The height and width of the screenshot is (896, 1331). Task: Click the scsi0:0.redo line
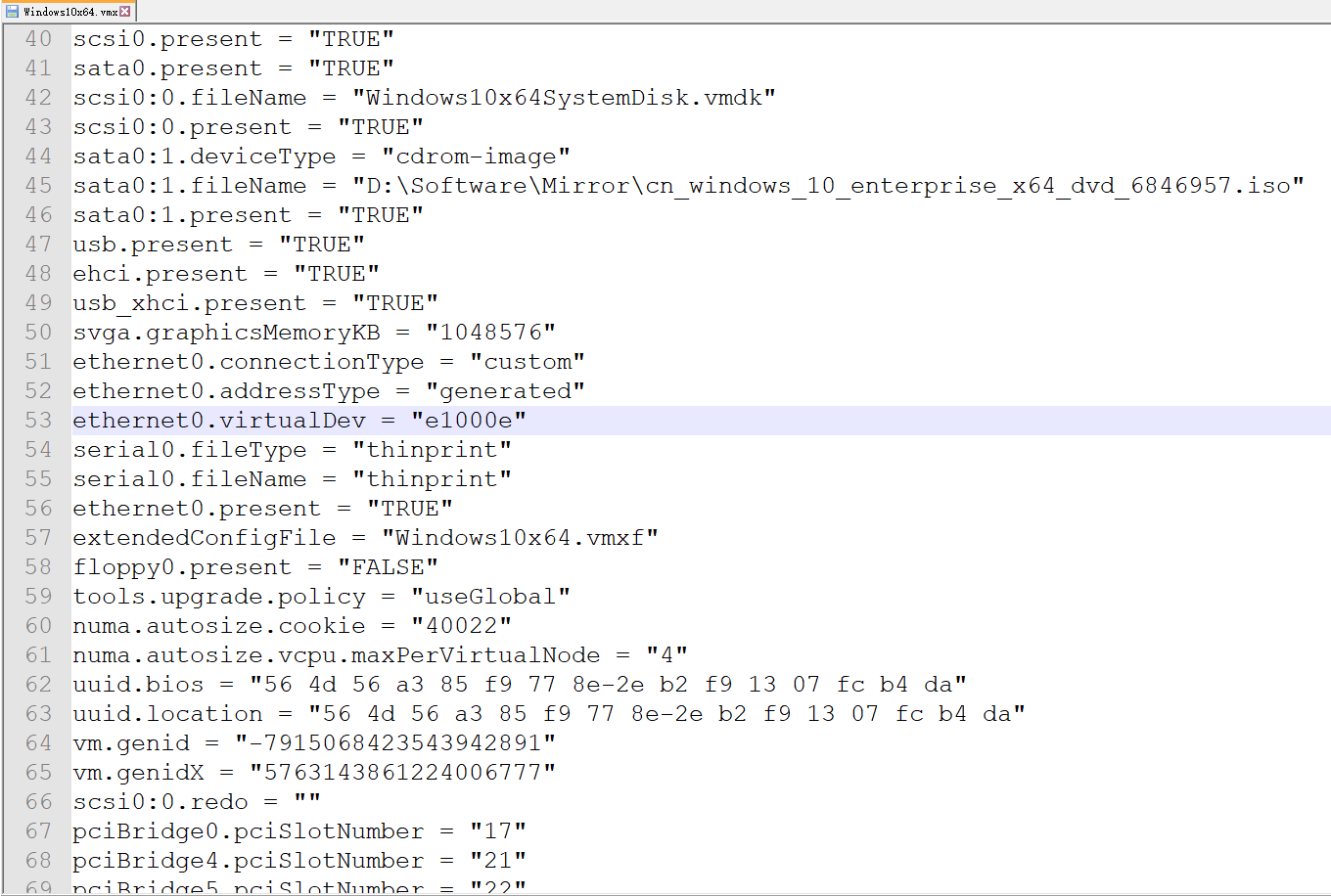click(197, 802)
